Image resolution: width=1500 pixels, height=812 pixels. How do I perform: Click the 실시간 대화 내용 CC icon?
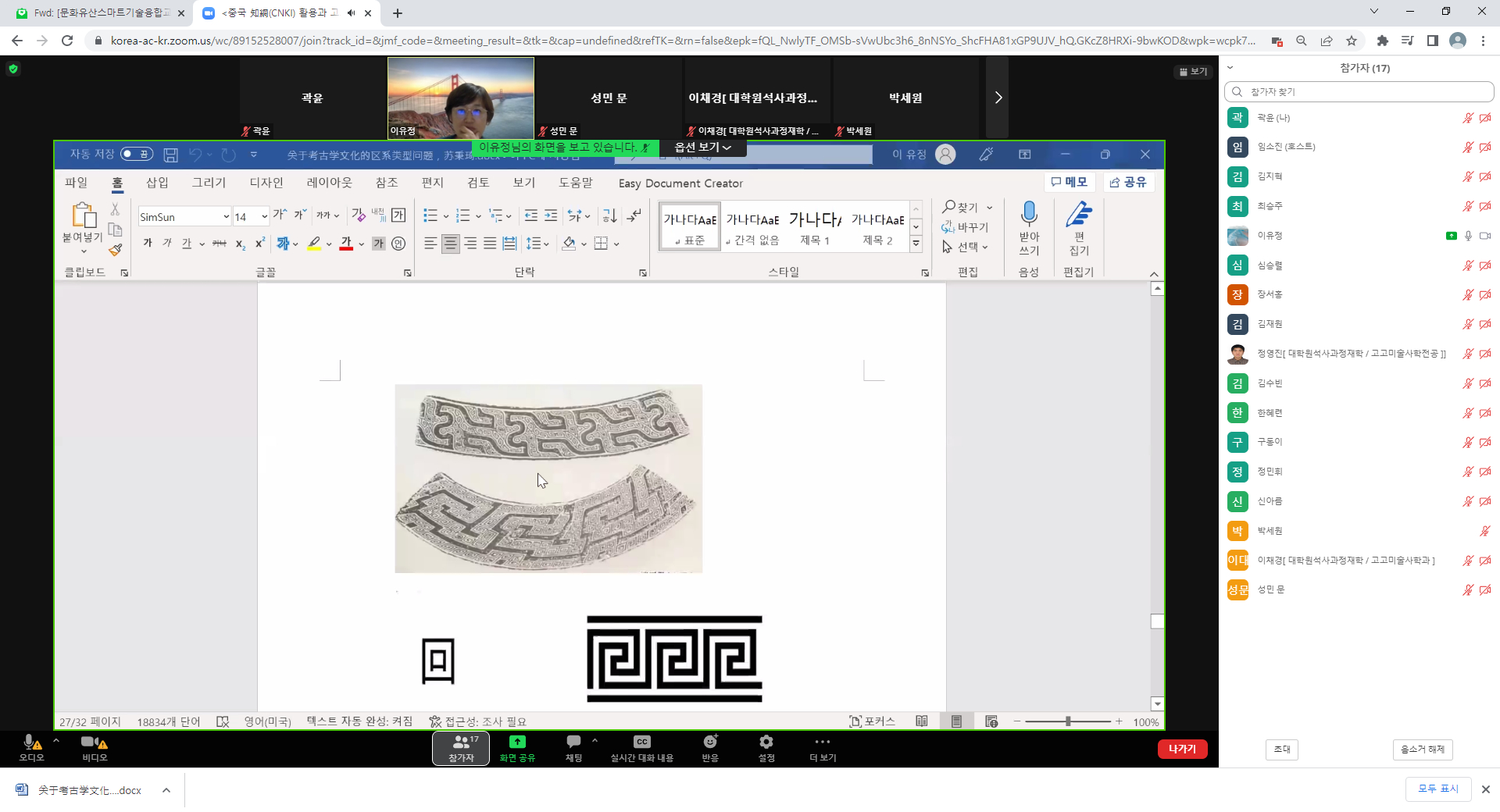click(x=641, y=742)
